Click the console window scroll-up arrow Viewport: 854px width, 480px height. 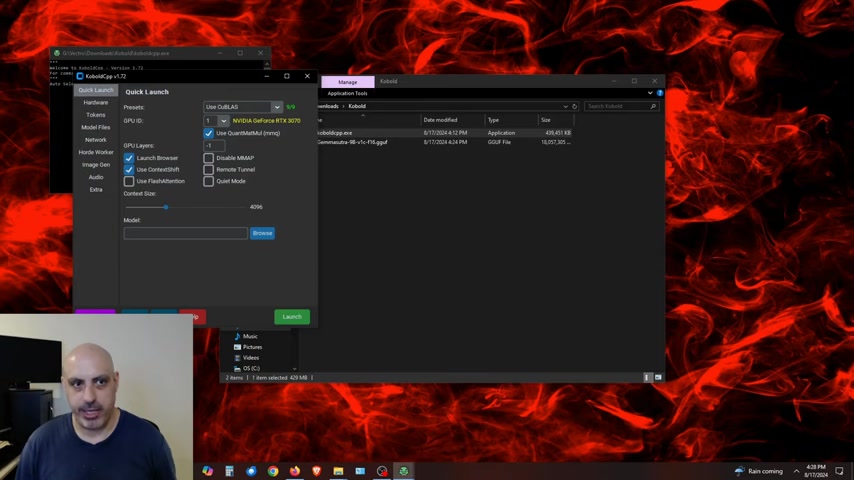point(267,64)
